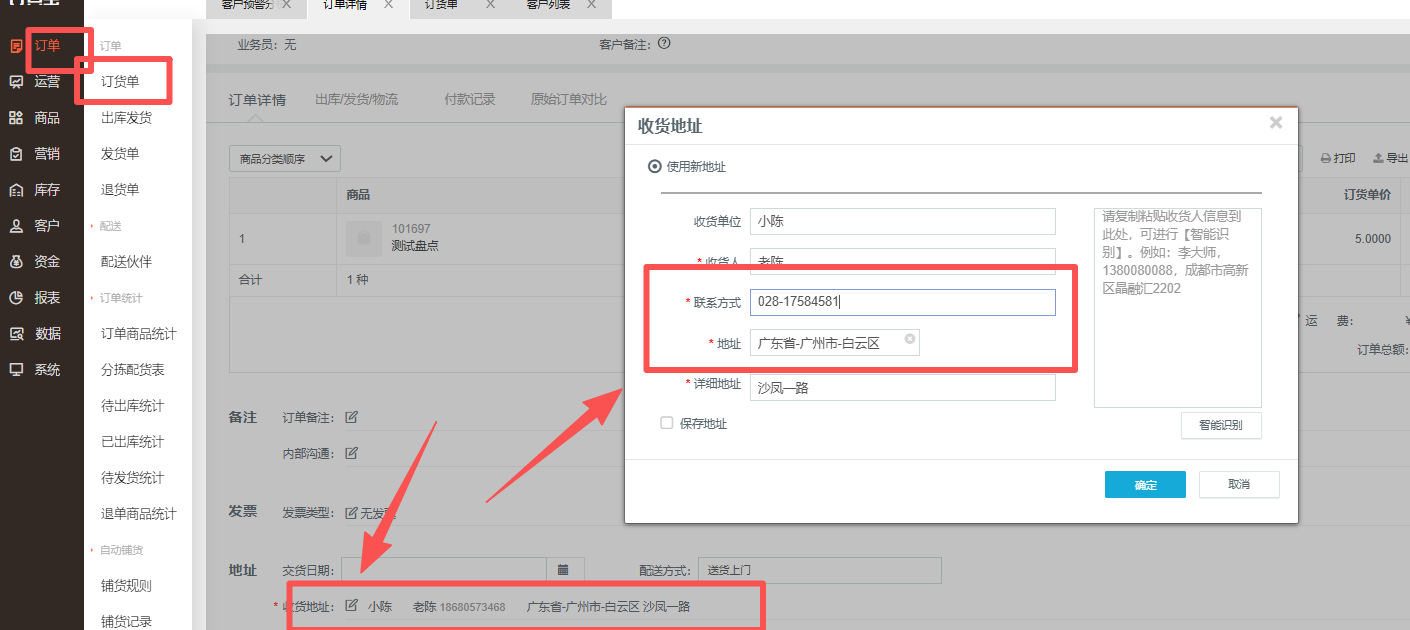Click the help icon next to 客户备注
Screen dimensions: 1410x630
click(x=664, y=44)
